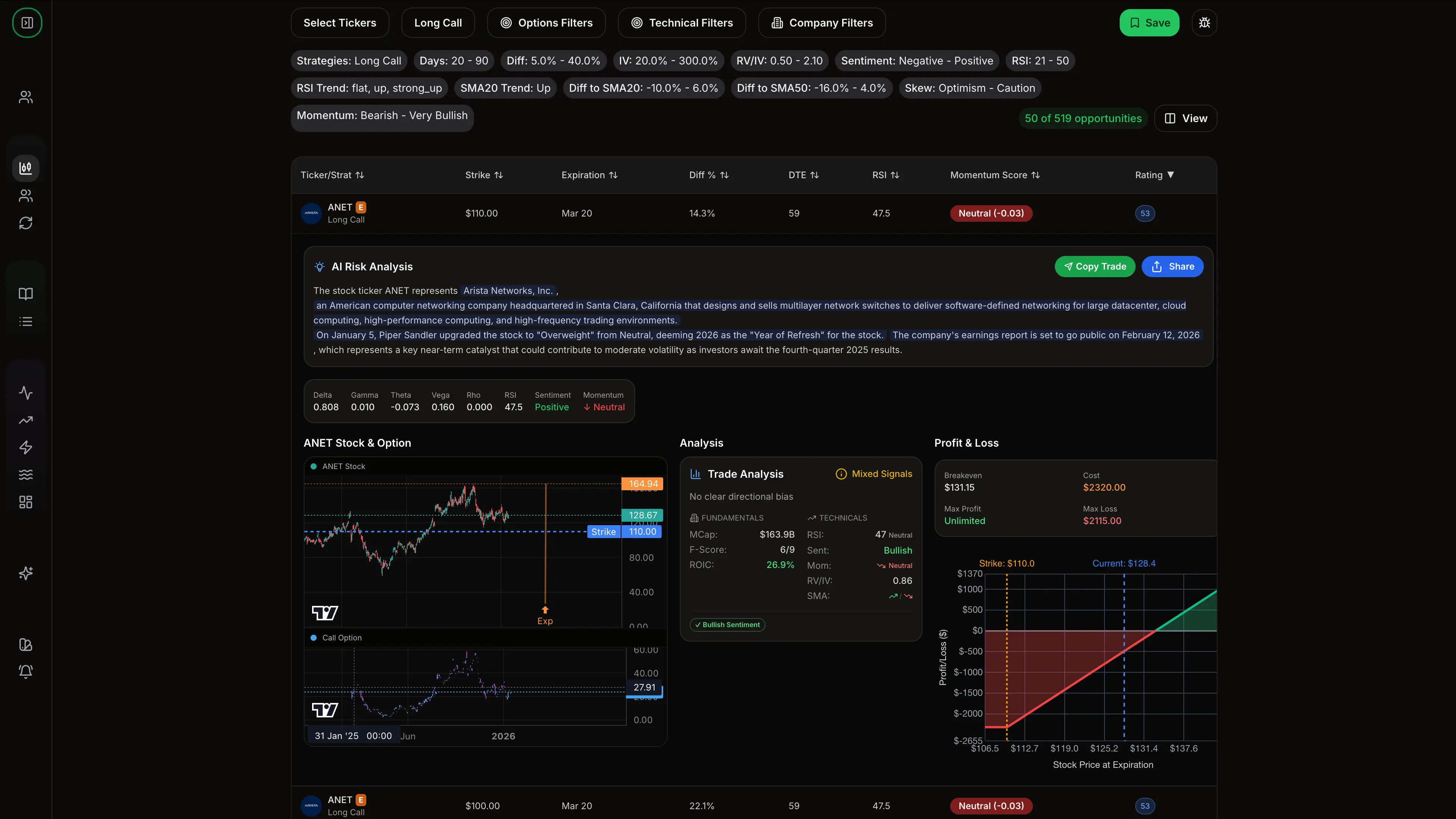Sort the table by Expiration
This screenshot has width=1456, height=819.
pos(590,175)
